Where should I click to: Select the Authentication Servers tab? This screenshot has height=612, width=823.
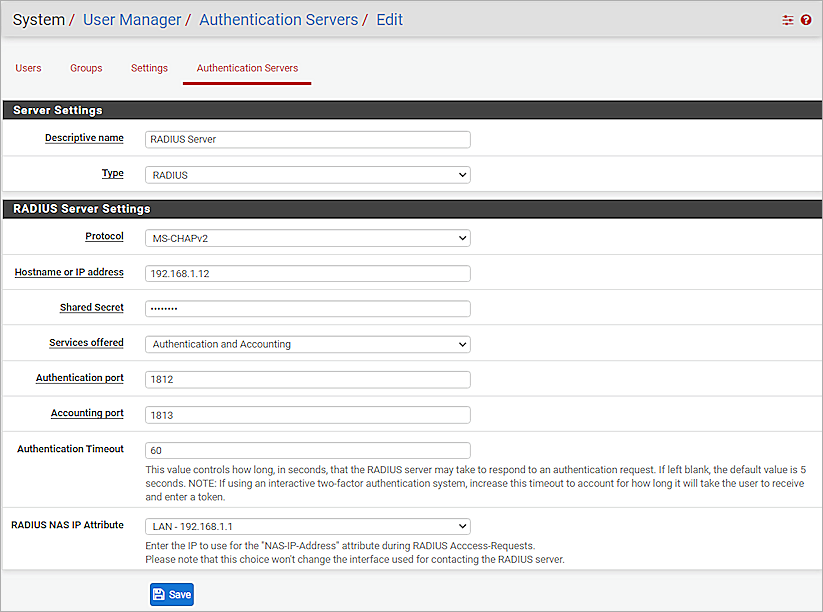pyautogui.click(x=246, y=68)
